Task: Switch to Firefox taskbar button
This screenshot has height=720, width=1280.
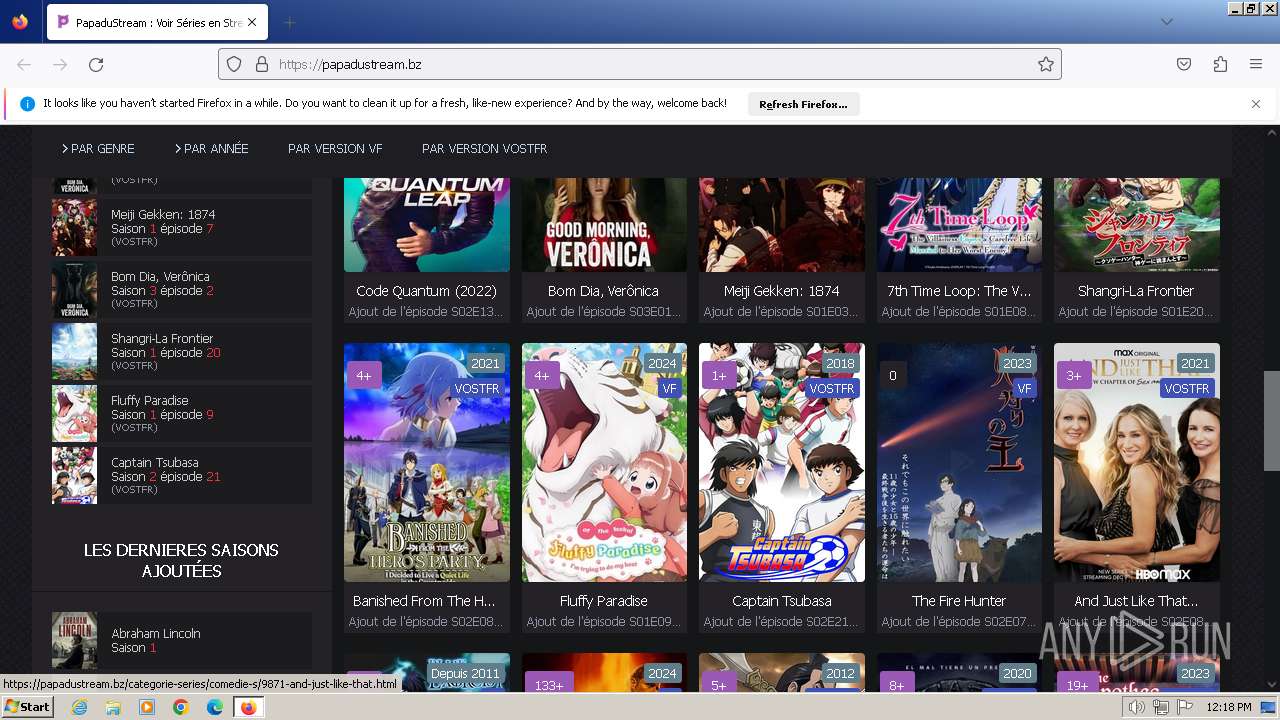Action: (x=248, y=707)
